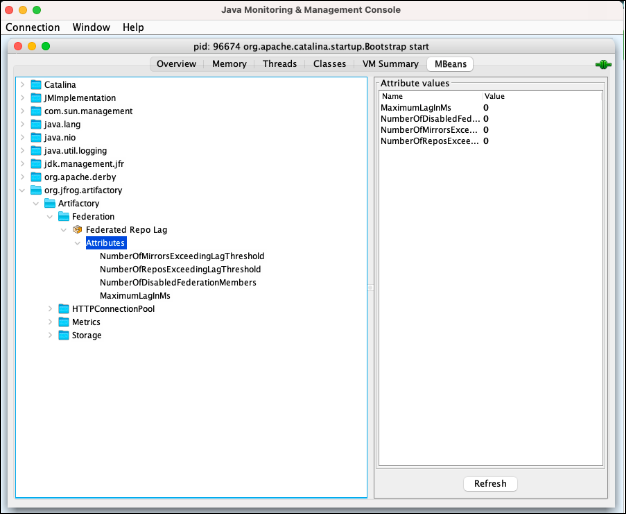Select the Attributes tree item
Screen dimensions: 626x514
point(106,243)
